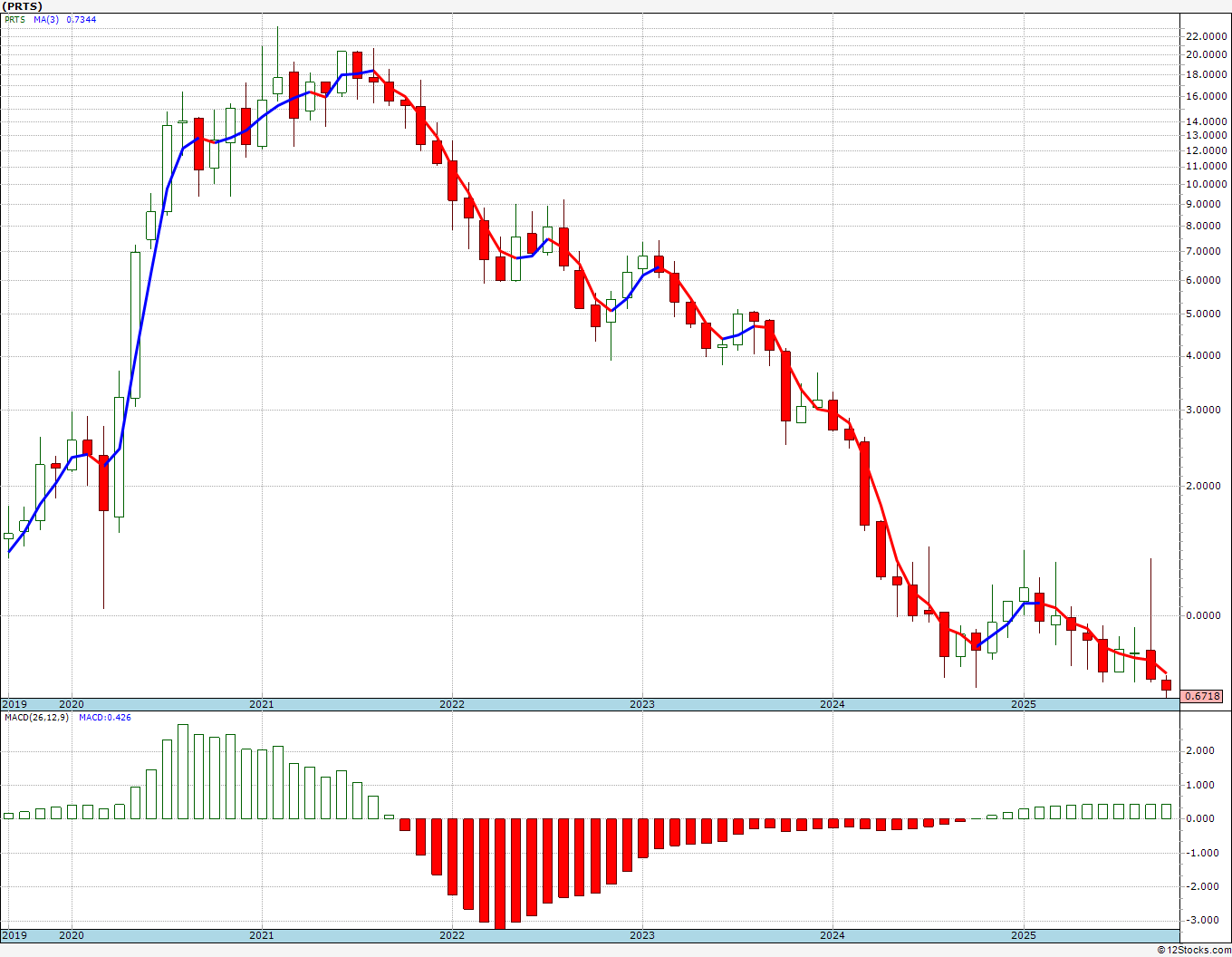Viewport: 1232px width, 957px height.
Task: Click 2021 on the MACD panel time axis
Action: [x=261, y=935]
